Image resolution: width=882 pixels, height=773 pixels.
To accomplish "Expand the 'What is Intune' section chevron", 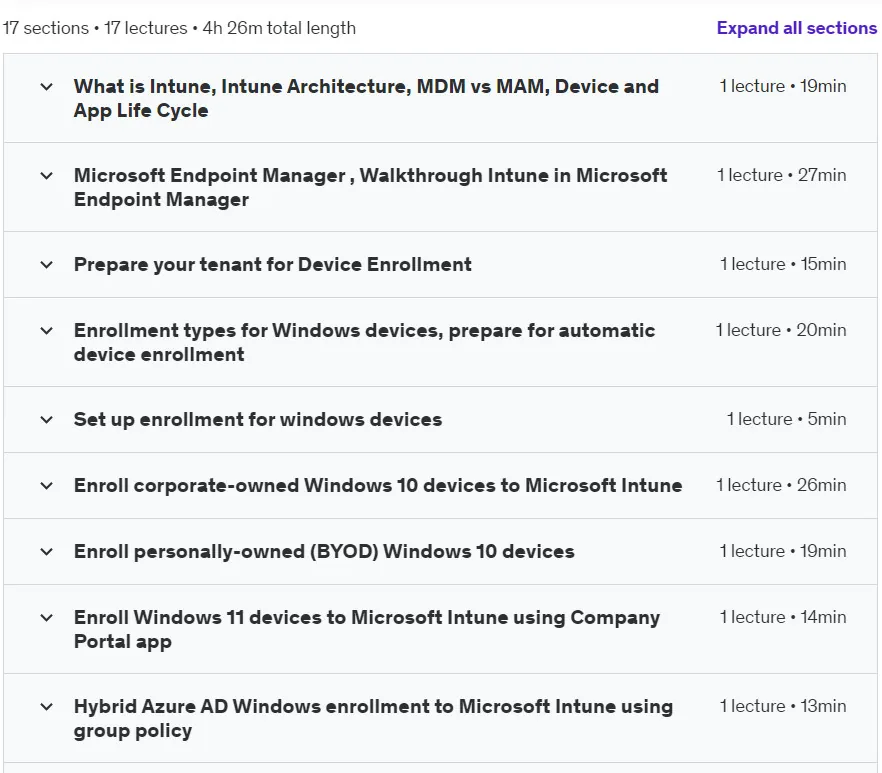I will pyautogui.click(x=47, y=87).
